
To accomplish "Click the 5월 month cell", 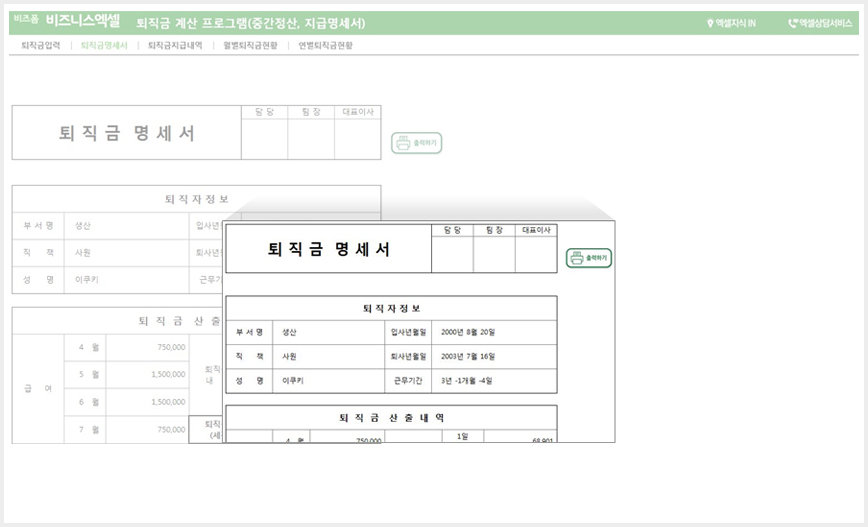I will tap(85, 375).
